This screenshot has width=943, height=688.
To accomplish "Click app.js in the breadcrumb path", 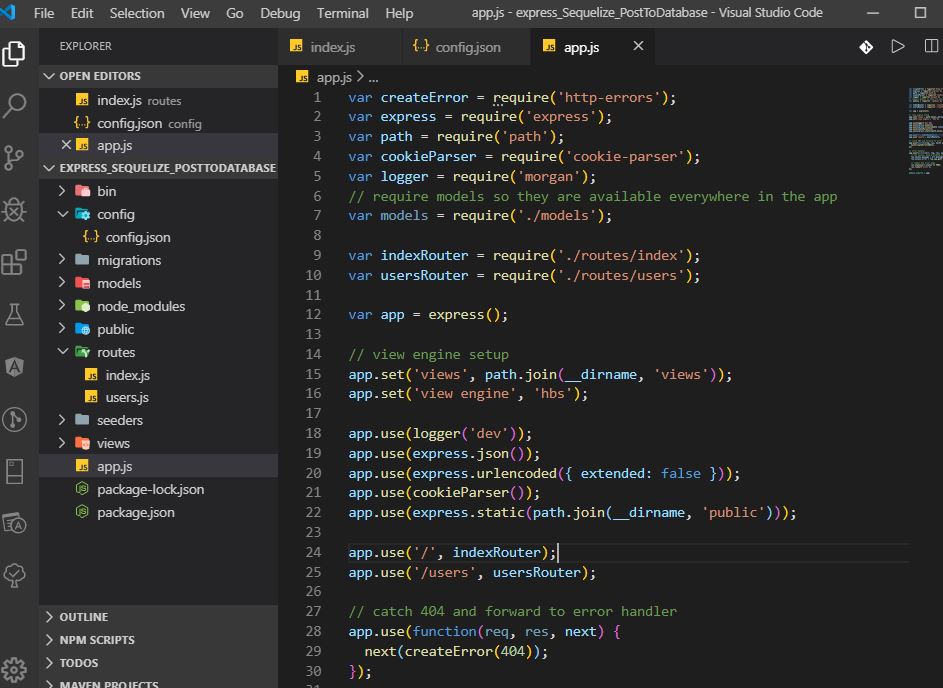I will (334, 77).
